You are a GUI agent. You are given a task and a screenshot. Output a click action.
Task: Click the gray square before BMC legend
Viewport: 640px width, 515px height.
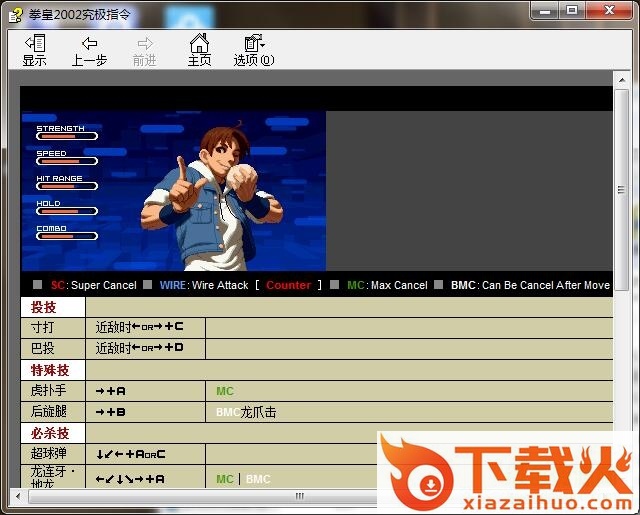[438, 285]
